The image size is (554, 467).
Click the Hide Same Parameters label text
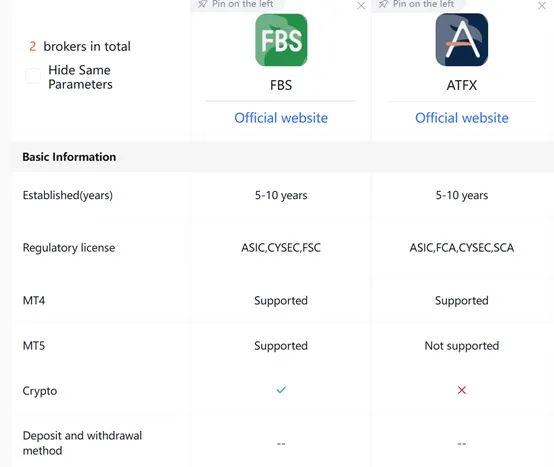80,77
